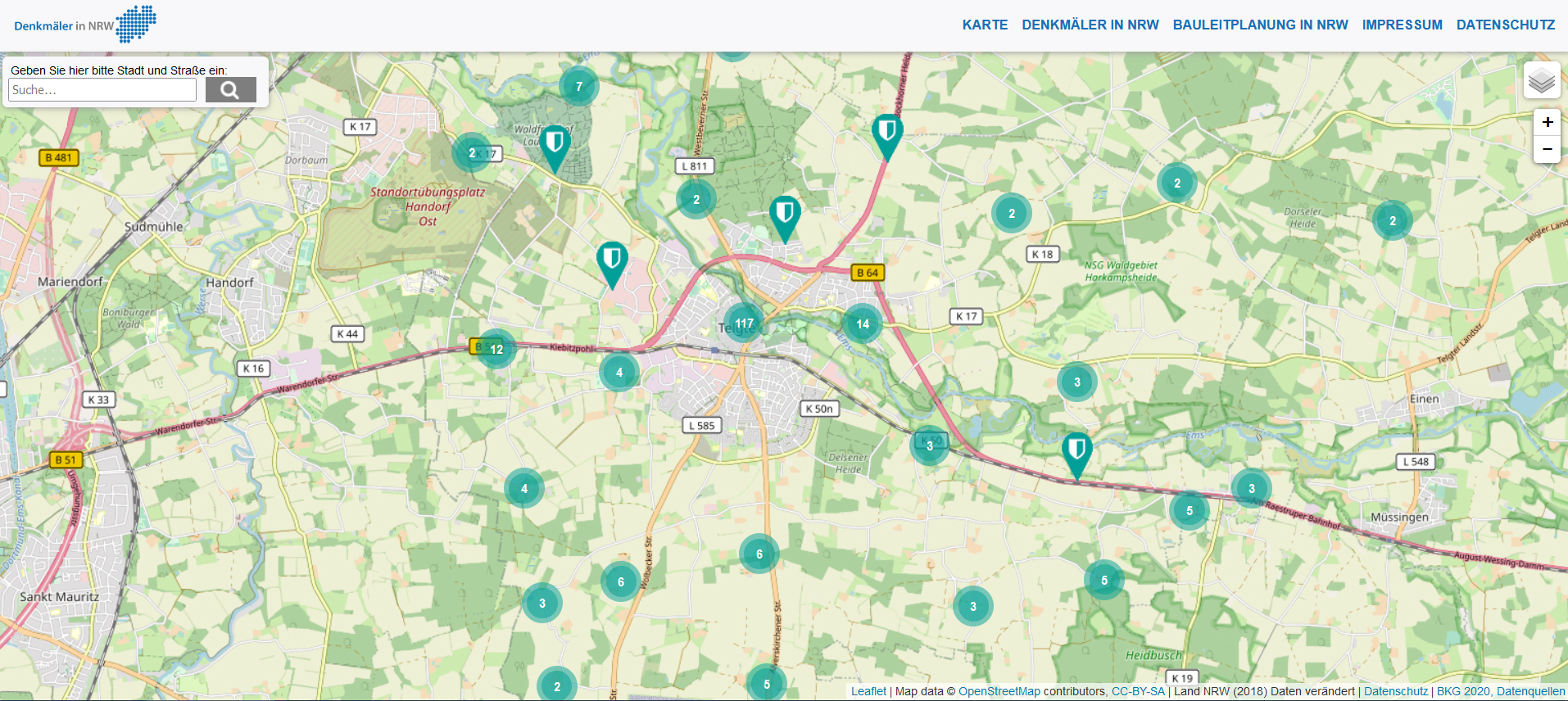The width and height of the screenshot is (1568, 701).
Task: Open the monument pin by the railway near Ems
Action: [x=1076, y=455]
